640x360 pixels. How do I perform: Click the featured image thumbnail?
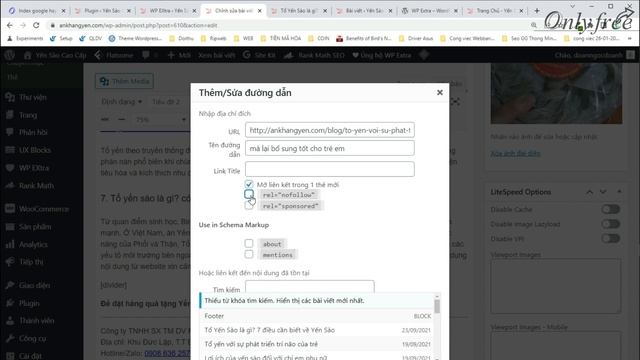[556, 93]
